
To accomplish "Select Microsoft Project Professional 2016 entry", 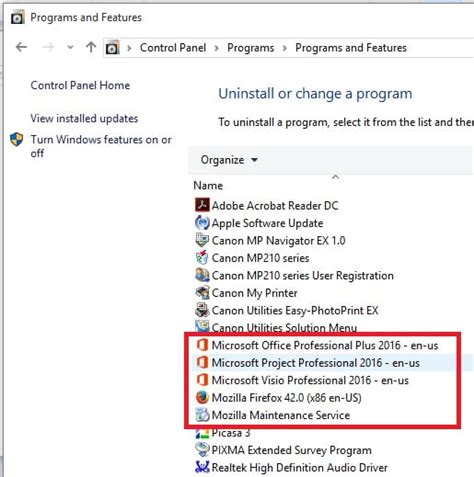I will (316, 363).
